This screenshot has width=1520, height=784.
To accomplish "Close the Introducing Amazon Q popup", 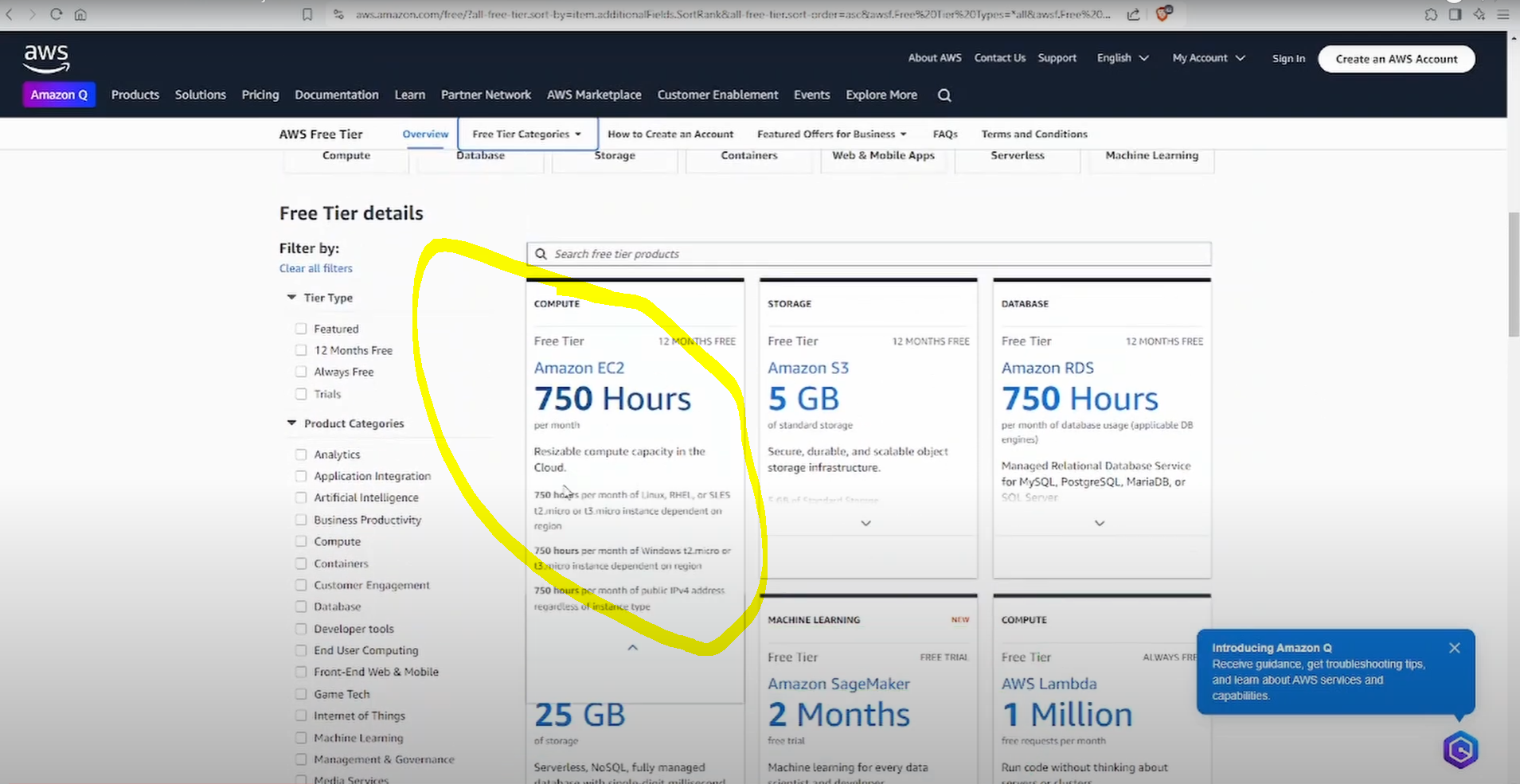I will tap(1455, 648).
